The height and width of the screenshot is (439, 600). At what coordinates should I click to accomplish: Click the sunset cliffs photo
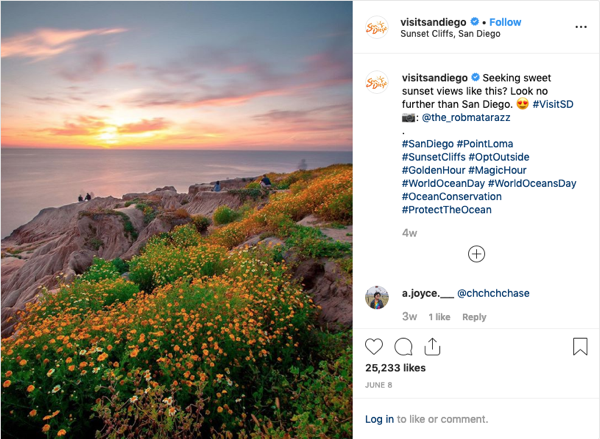pos(176,220)
